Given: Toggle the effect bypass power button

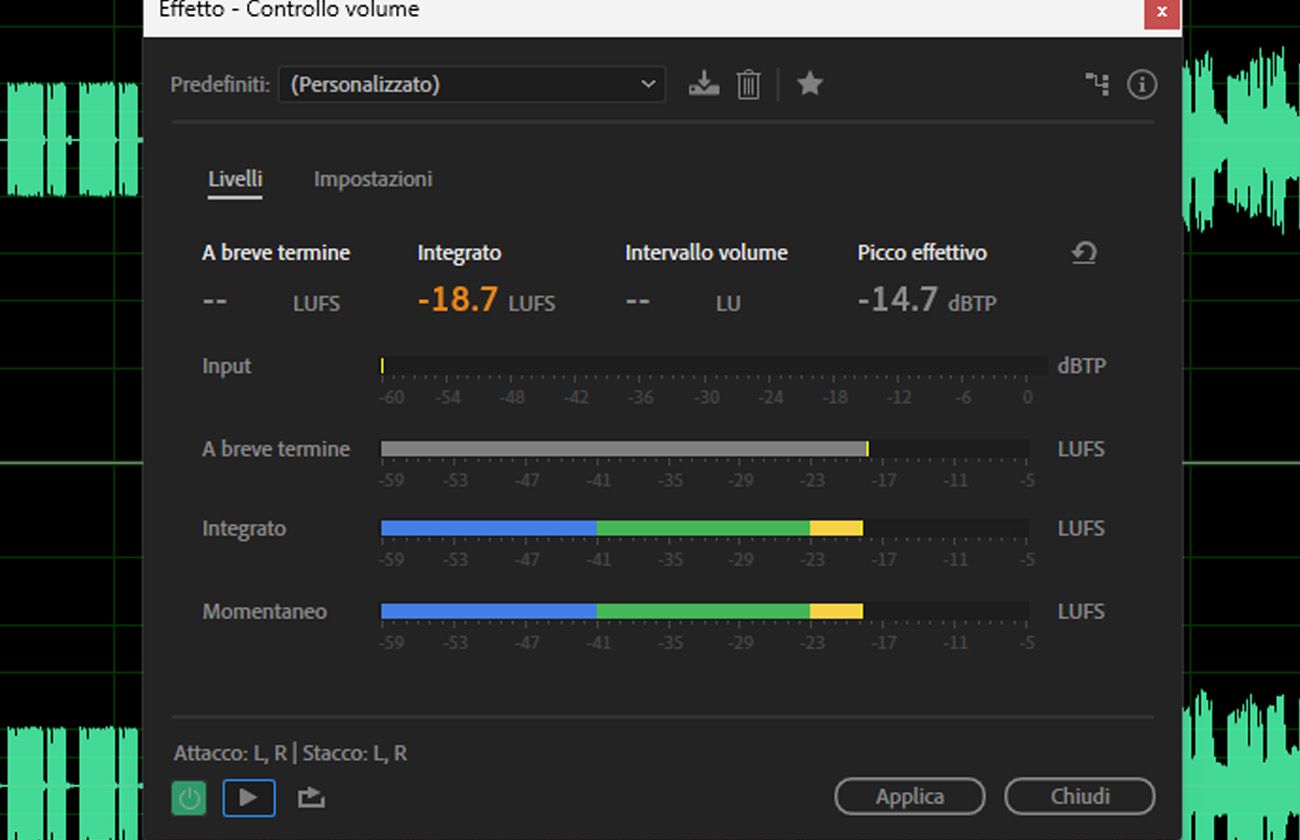Looking at the screenshot, I should tap(189, 797).
